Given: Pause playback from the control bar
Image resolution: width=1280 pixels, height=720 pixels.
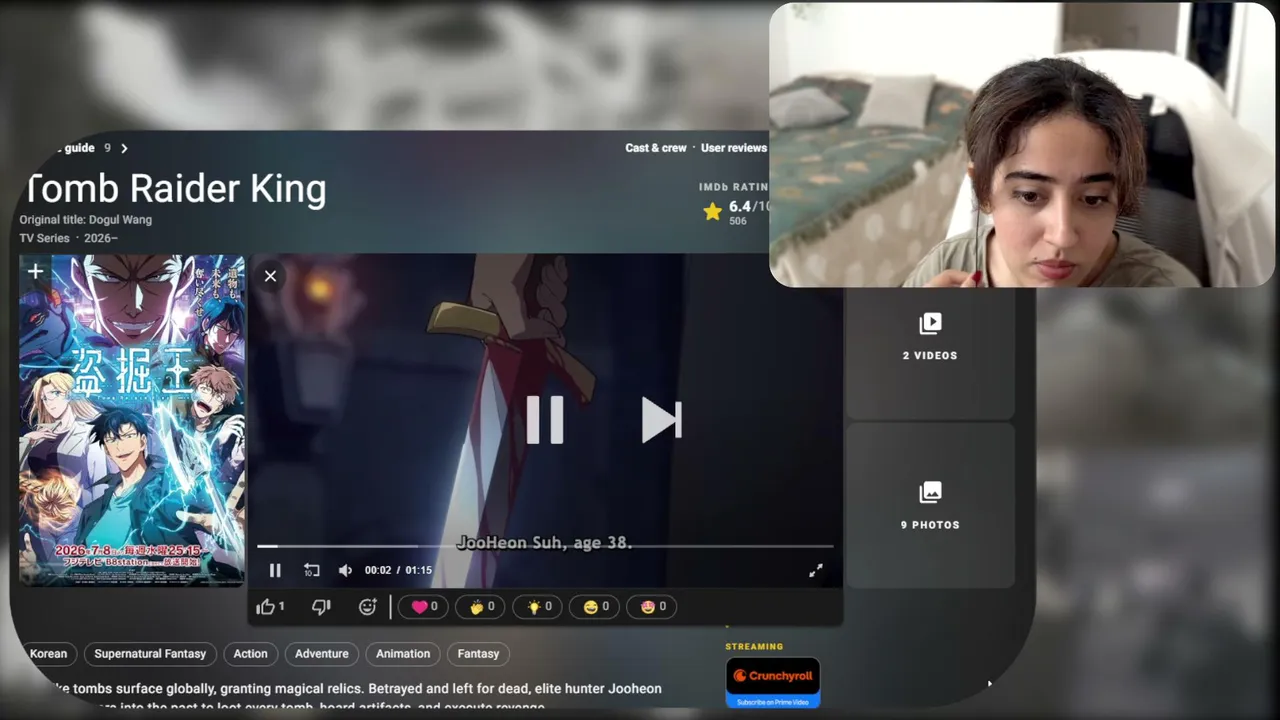Looking at the screenshot, I should tap(275, 570).
